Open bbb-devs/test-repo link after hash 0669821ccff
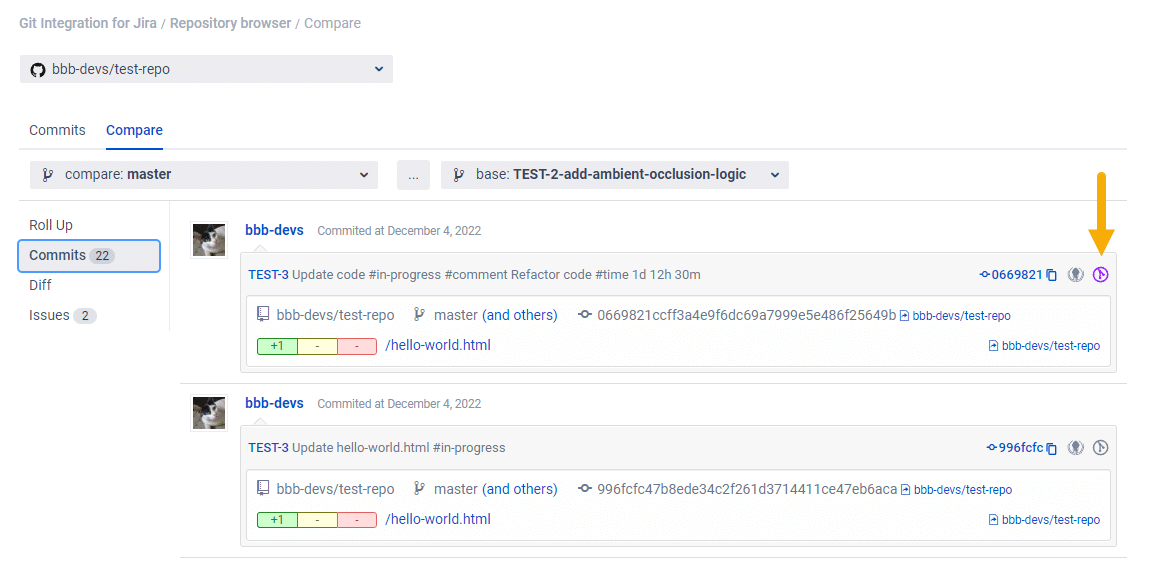 coord(961,316)
